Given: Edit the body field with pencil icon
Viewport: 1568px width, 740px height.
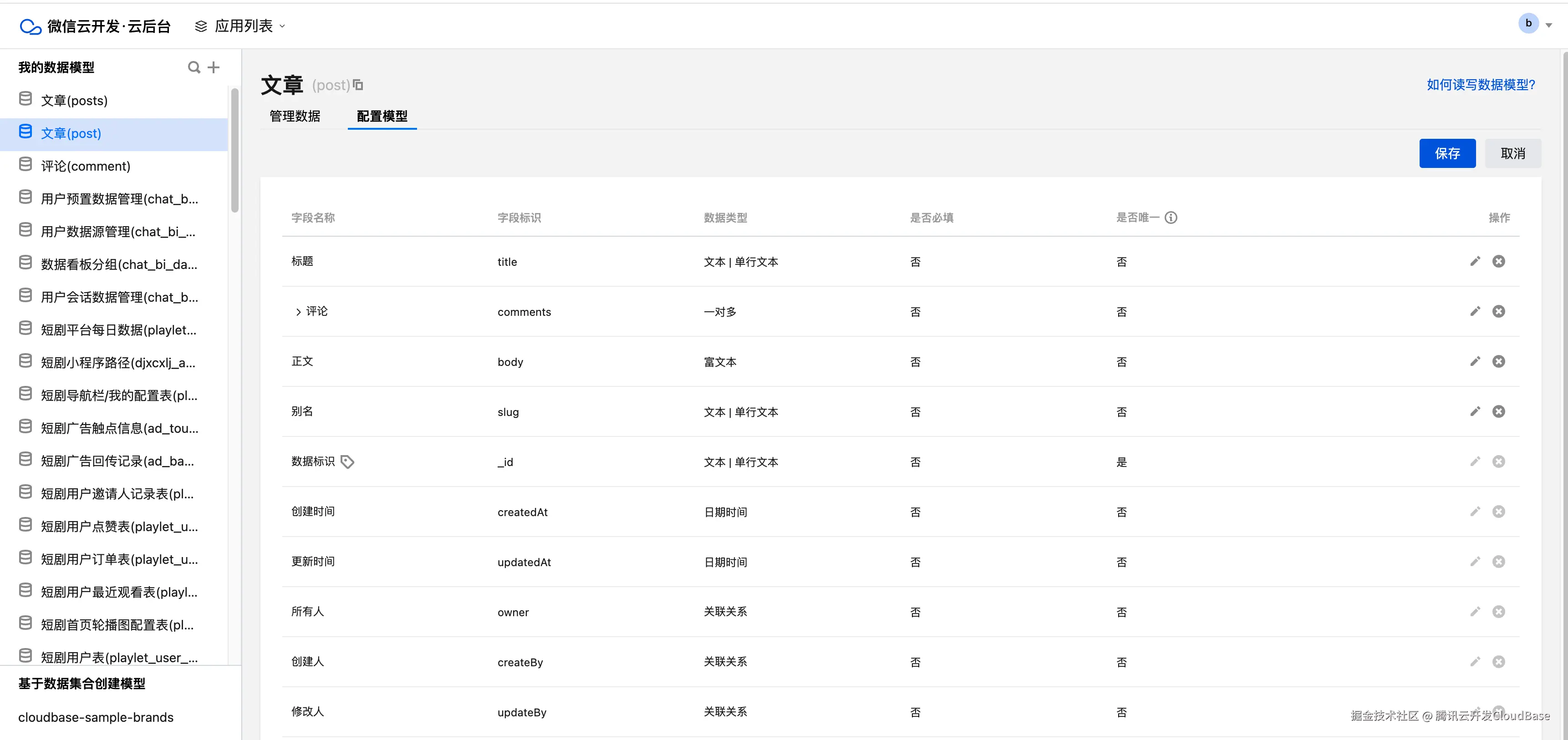Looking at the screenshot, I should click(x=1475, y=361).
